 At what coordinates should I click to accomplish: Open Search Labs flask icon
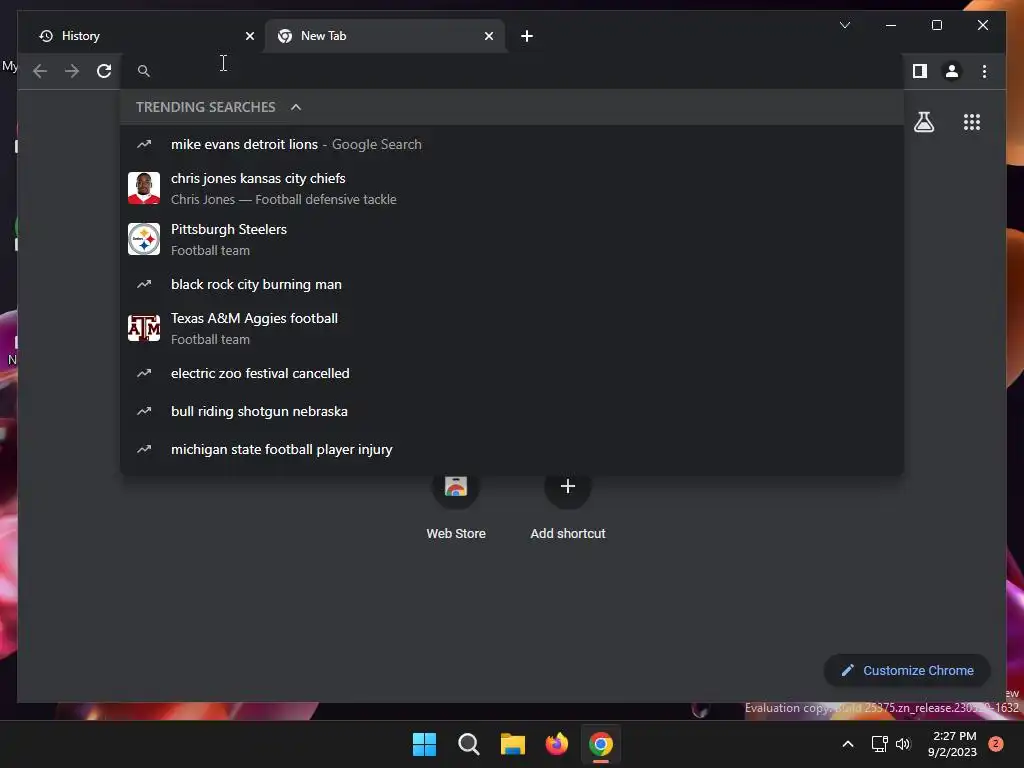(x=923, y=122)
